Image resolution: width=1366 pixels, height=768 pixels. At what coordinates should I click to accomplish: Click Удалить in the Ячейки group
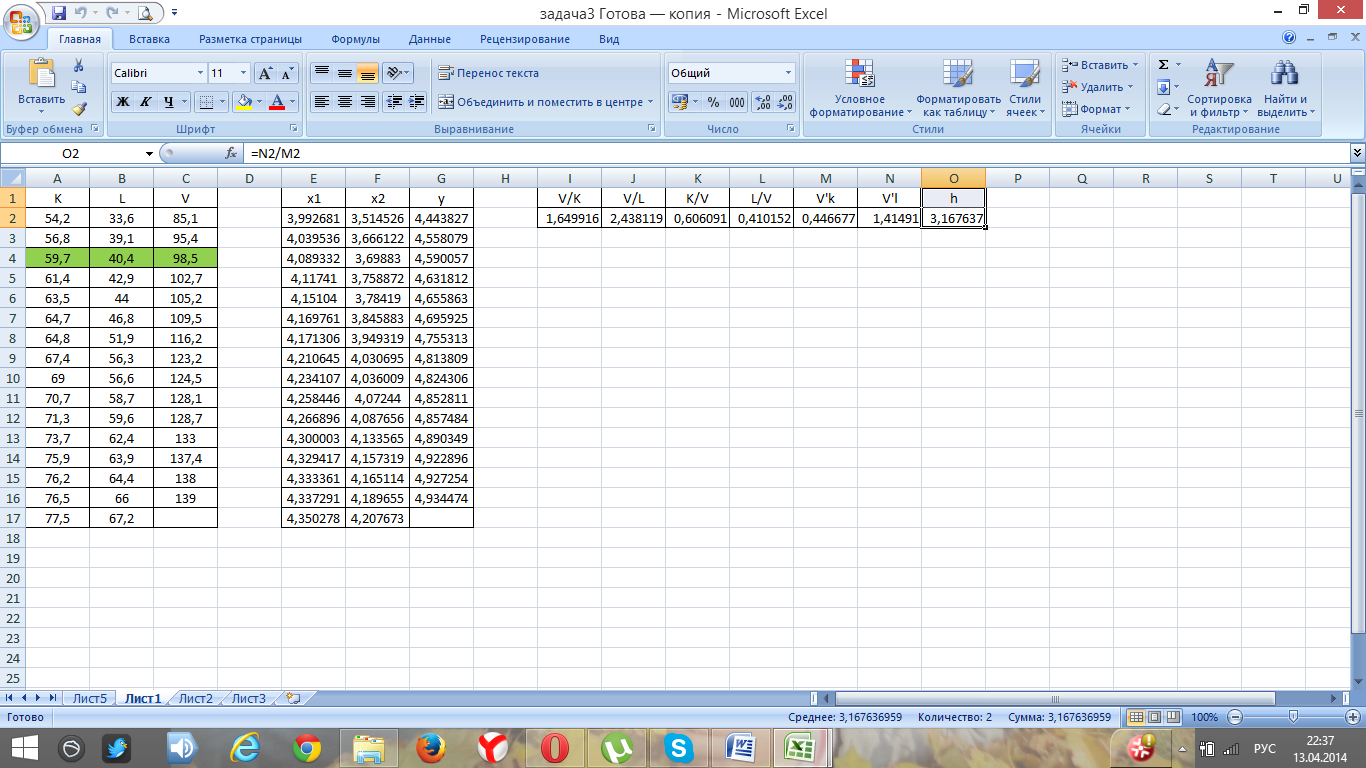(1097, 87)
